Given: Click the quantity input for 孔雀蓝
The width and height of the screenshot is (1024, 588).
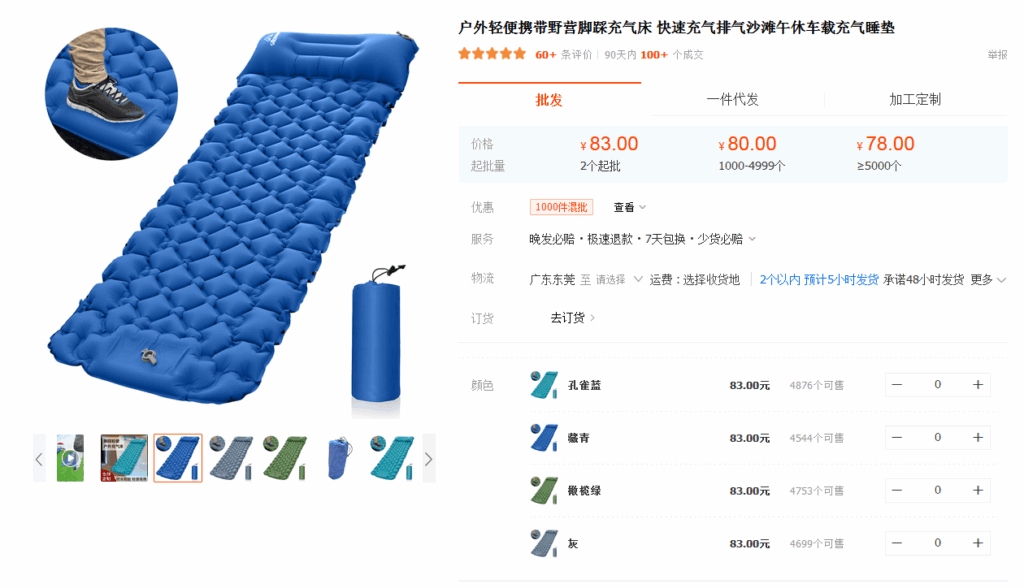Looking at the screenshot, I should [937, 385].
